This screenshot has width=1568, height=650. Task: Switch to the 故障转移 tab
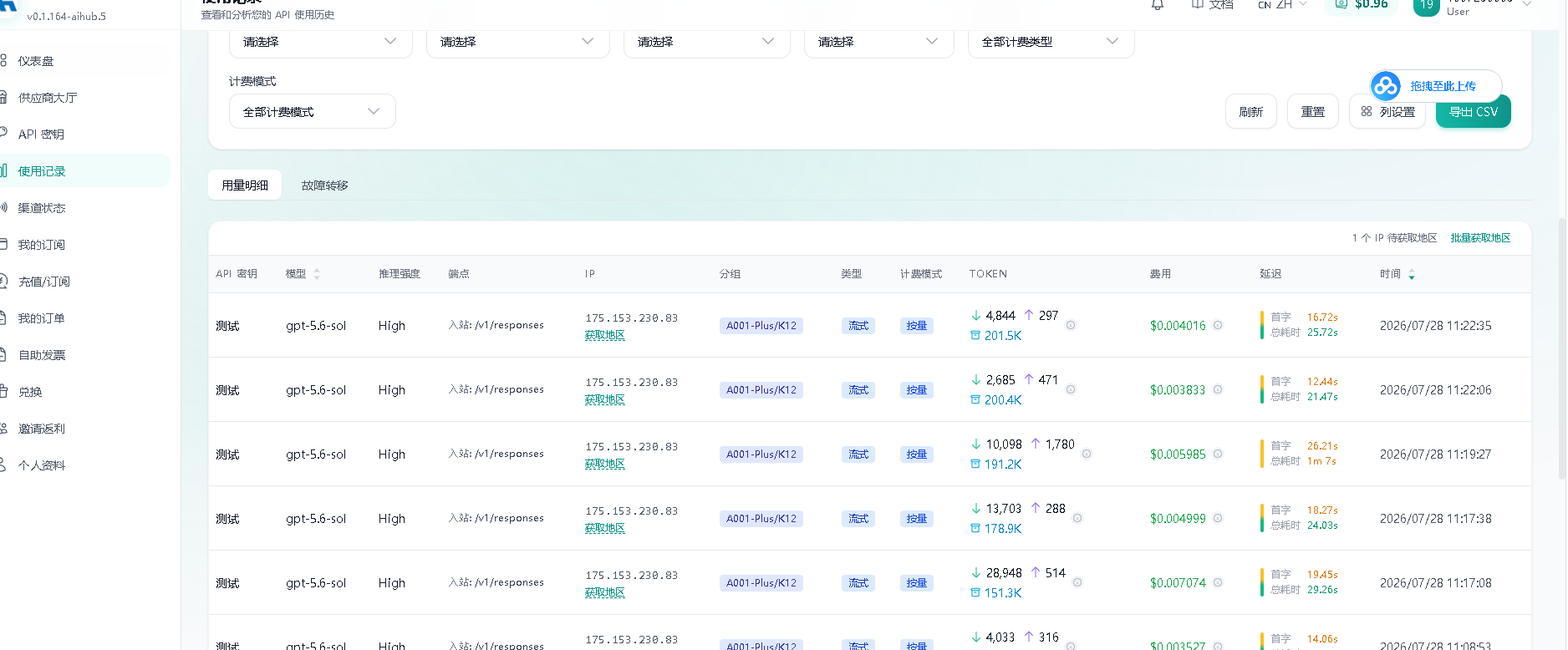[x=325, y=185]
